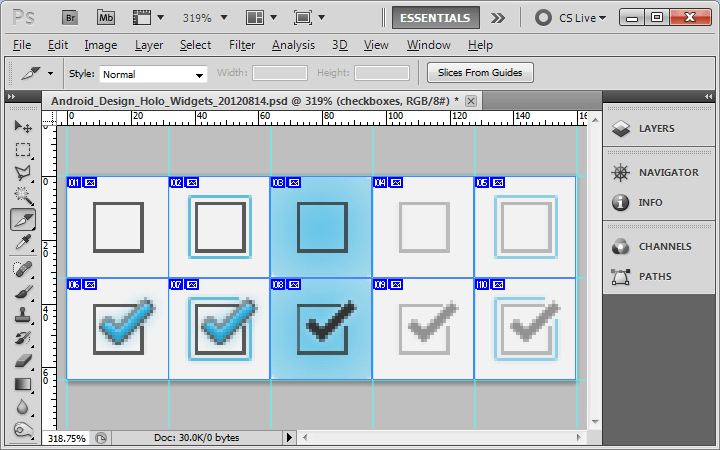The image size is (720, 450).
Task: Click slice 08 pressed checked checkbox
Action: [325, 327]
